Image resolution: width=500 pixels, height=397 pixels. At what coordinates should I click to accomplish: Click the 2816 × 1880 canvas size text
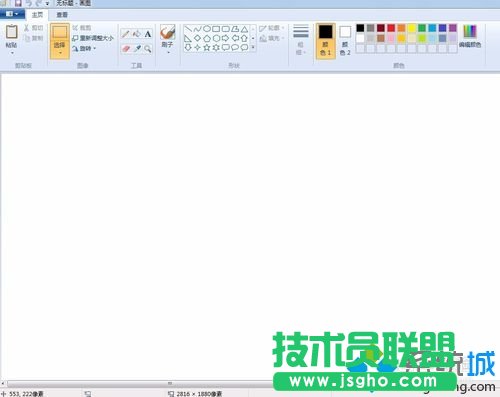click(x=199, y=394)
